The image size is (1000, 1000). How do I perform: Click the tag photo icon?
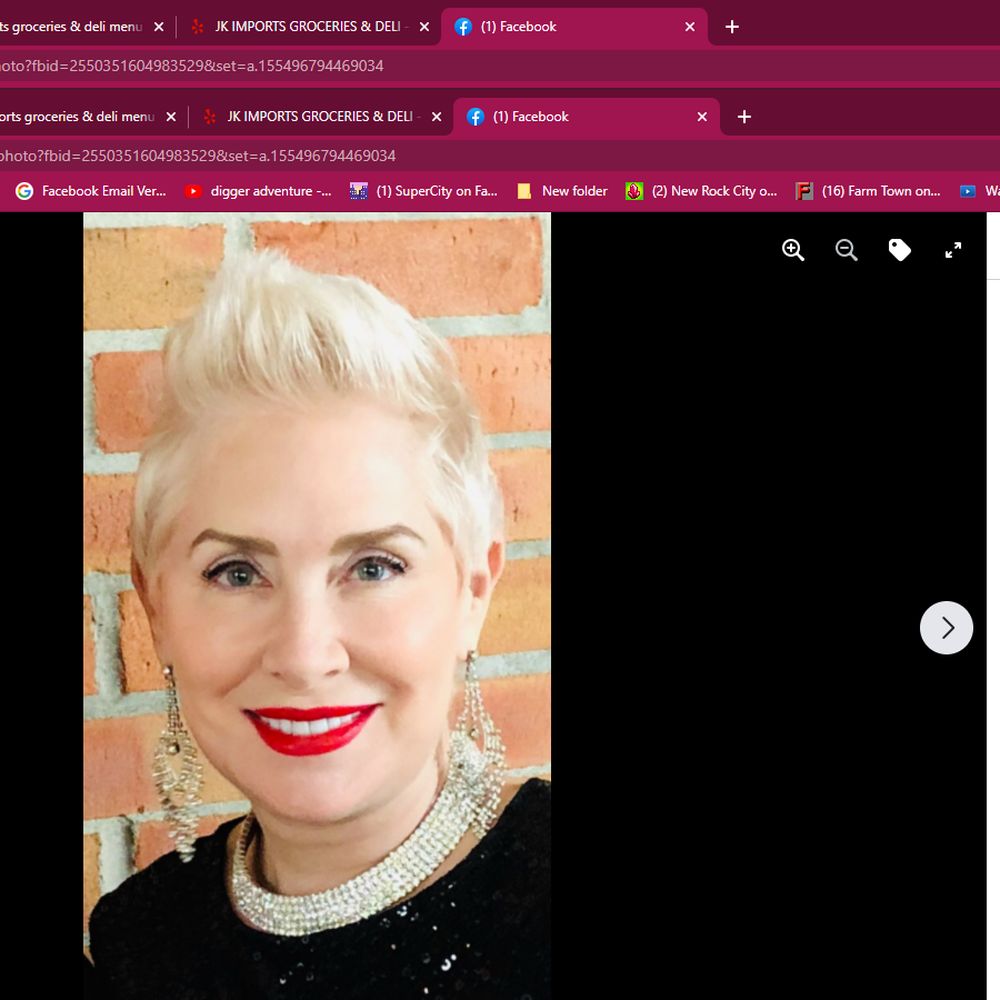900,250
